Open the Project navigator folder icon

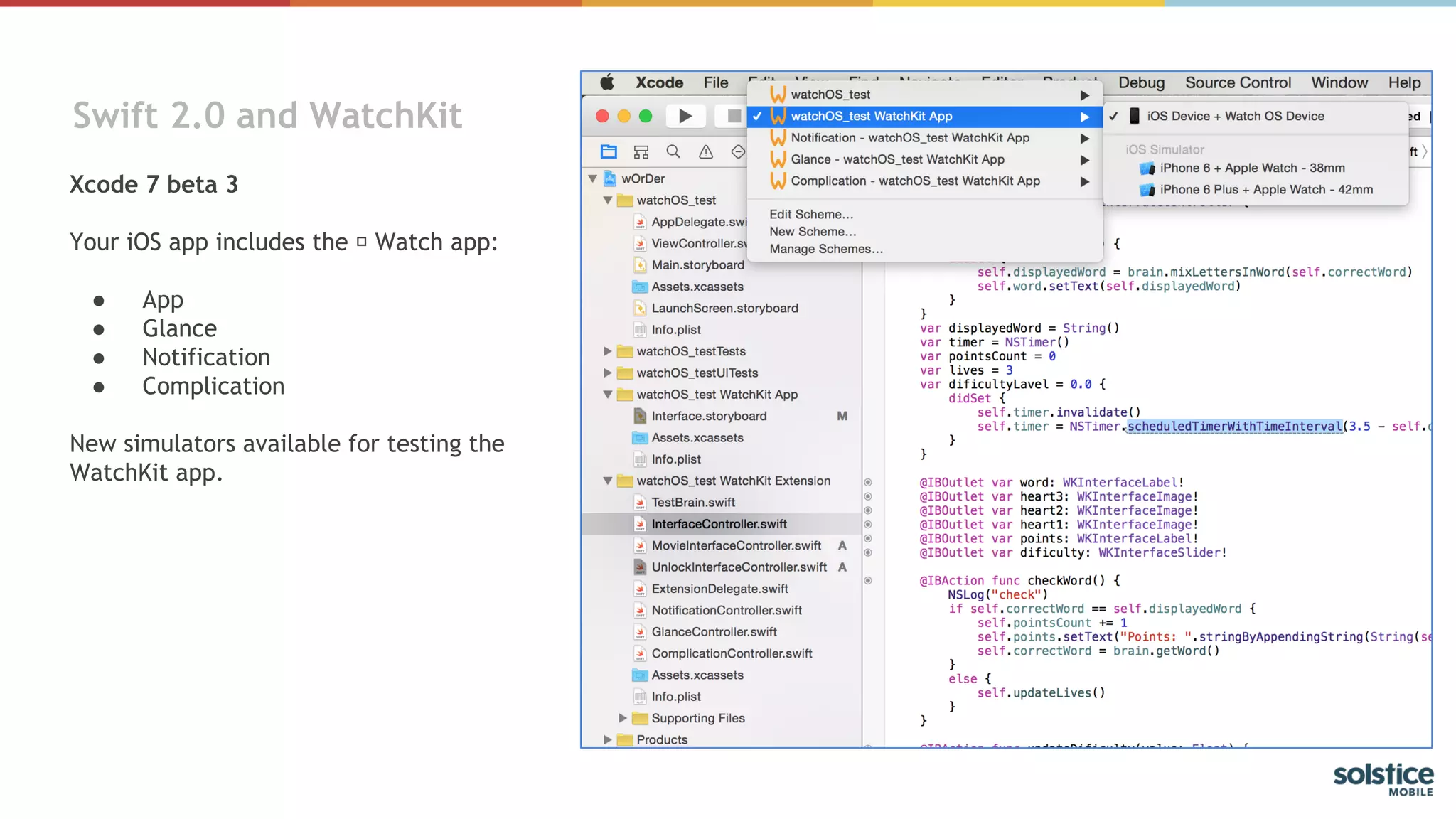609,151
